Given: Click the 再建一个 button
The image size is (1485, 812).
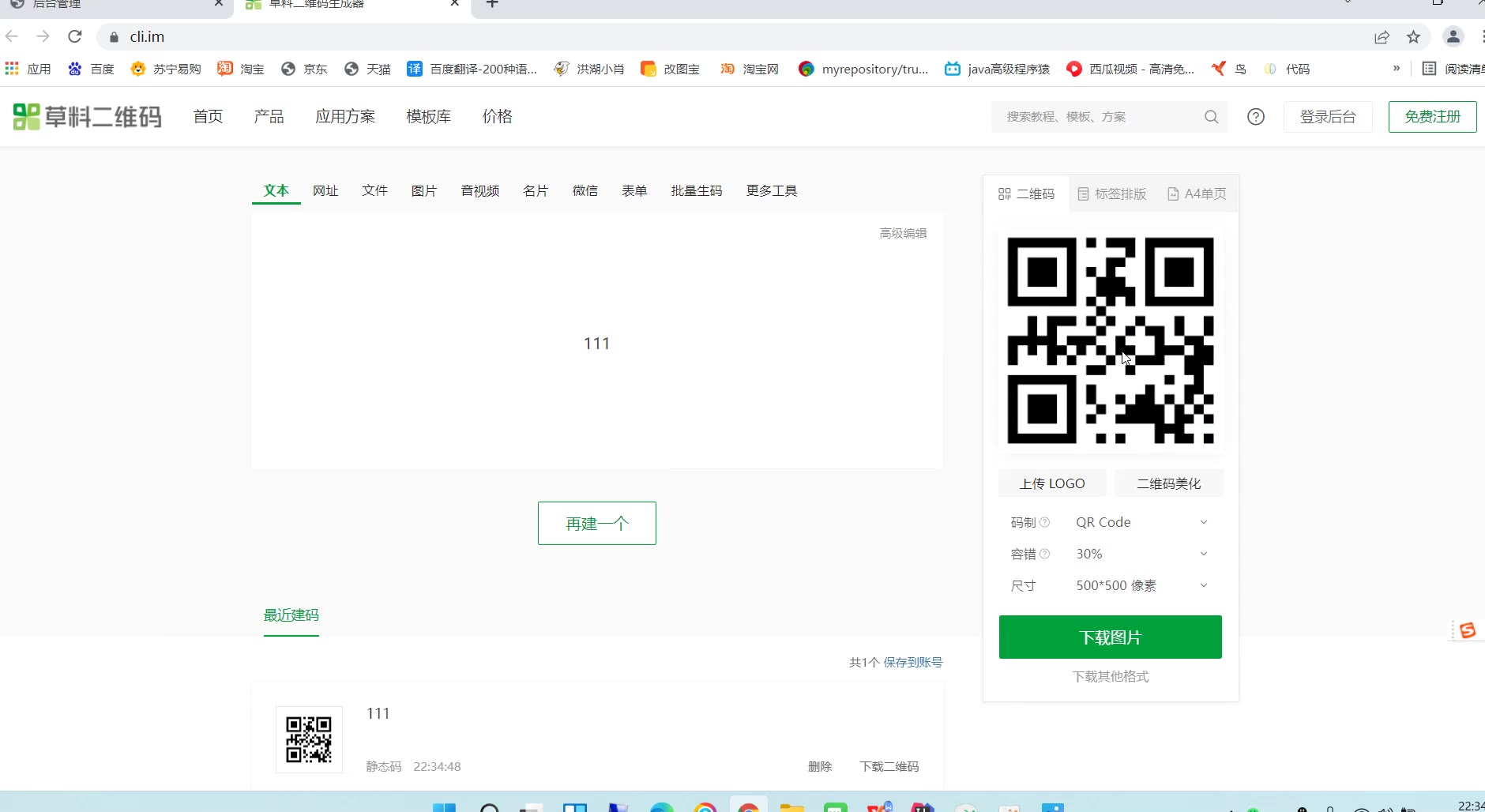Looking at the screenshot, I should [597, 523].
